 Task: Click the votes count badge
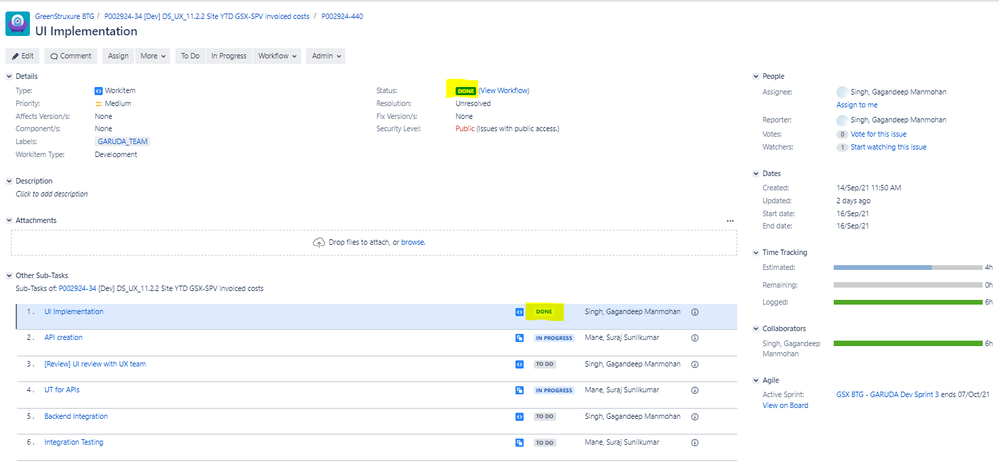(842, 134)
